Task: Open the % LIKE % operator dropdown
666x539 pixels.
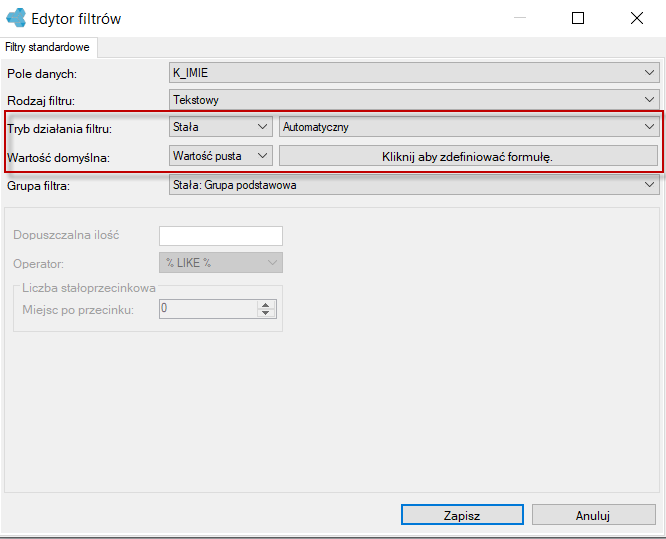Action: click(x=221, y=263)
